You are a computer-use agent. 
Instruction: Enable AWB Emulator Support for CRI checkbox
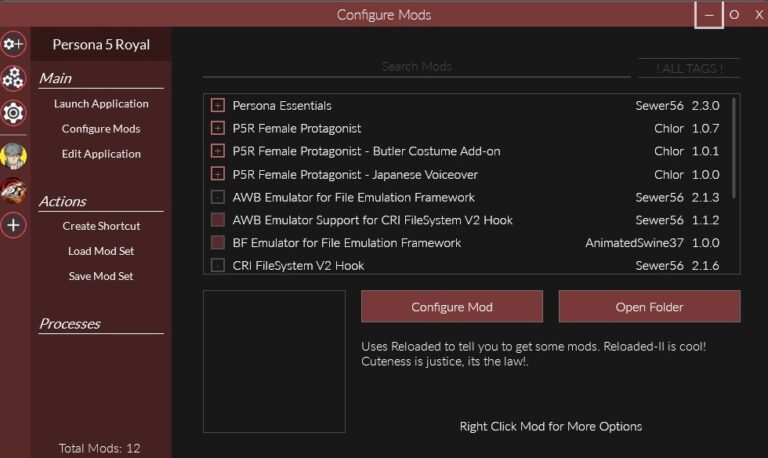coord(218,220)
